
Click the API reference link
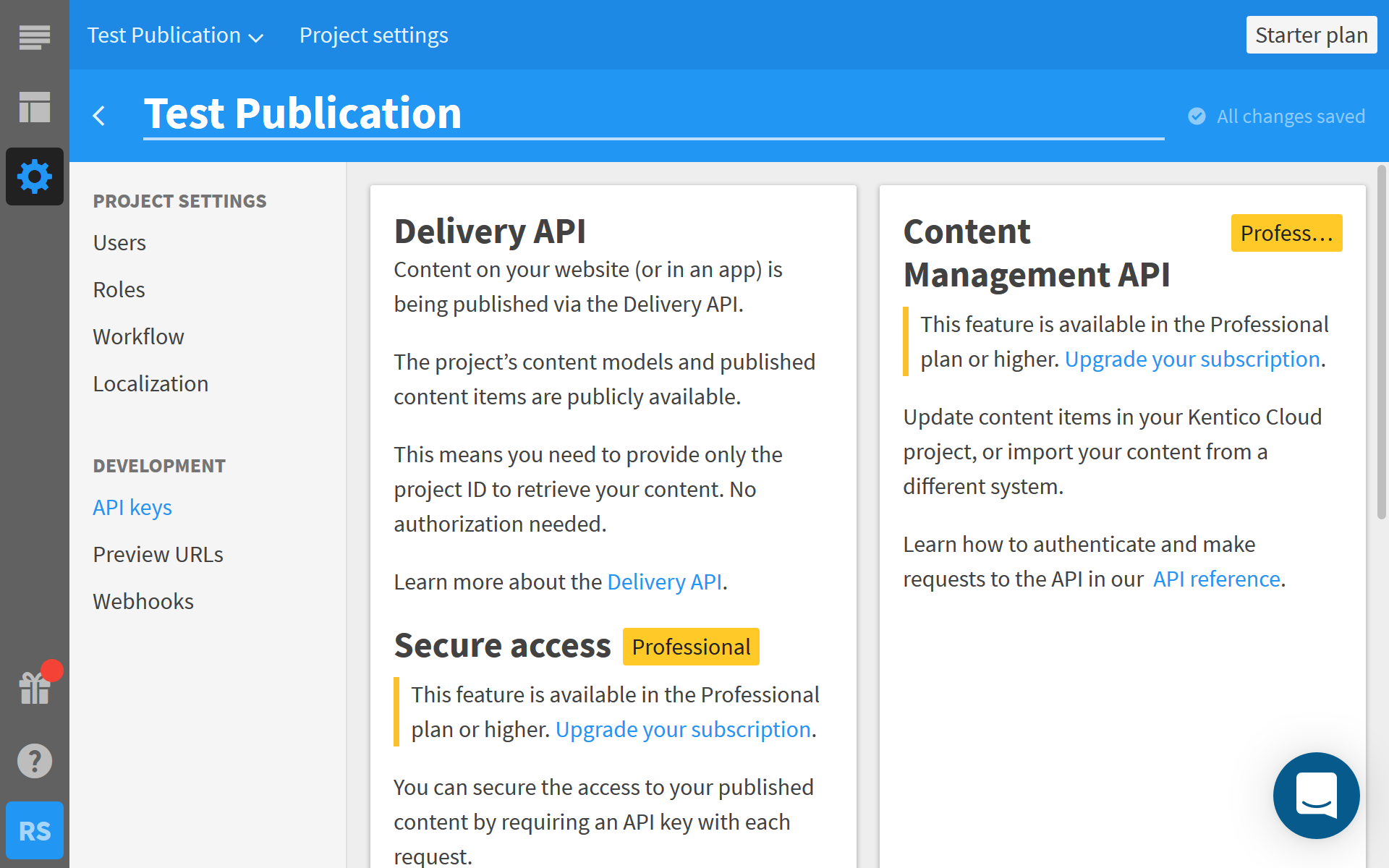coord(1216,579)
